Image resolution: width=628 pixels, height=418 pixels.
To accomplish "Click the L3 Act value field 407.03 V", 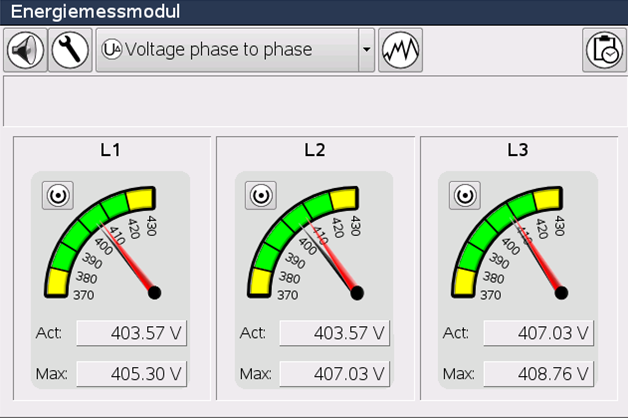I will coord(539,334).
